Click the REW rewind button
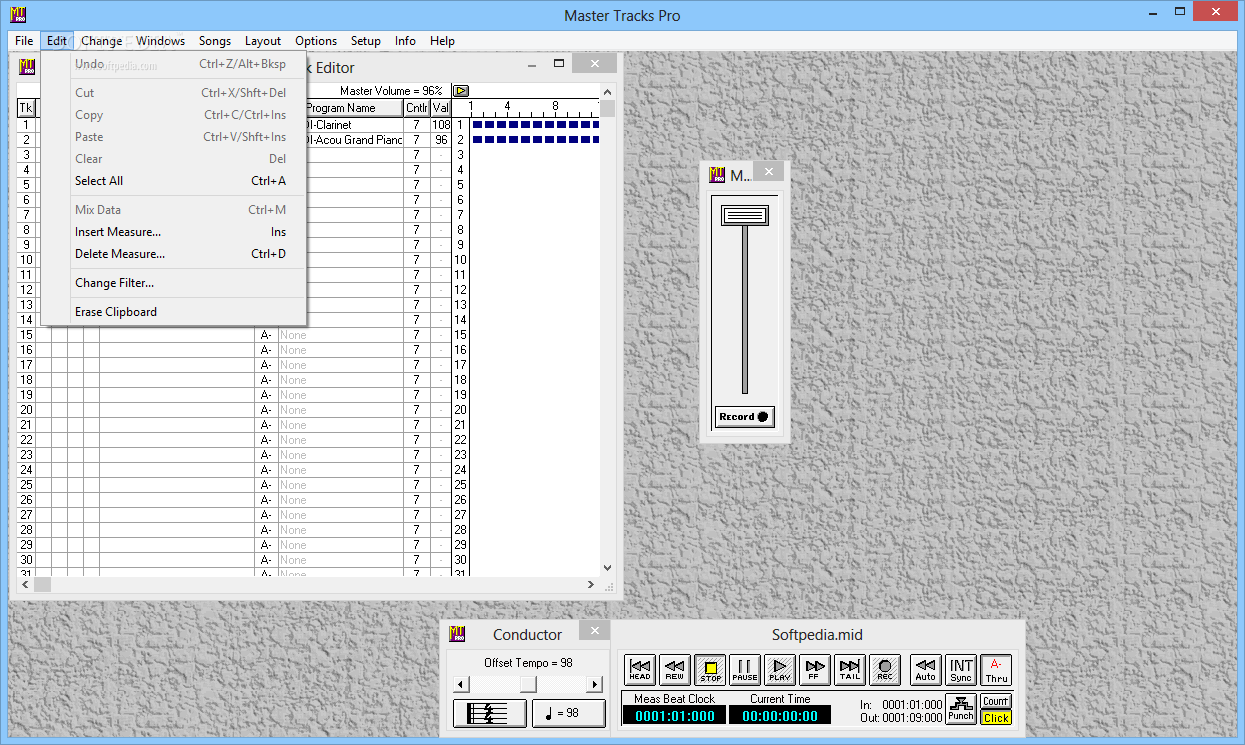1245x745 pixels. click(675, 669)
